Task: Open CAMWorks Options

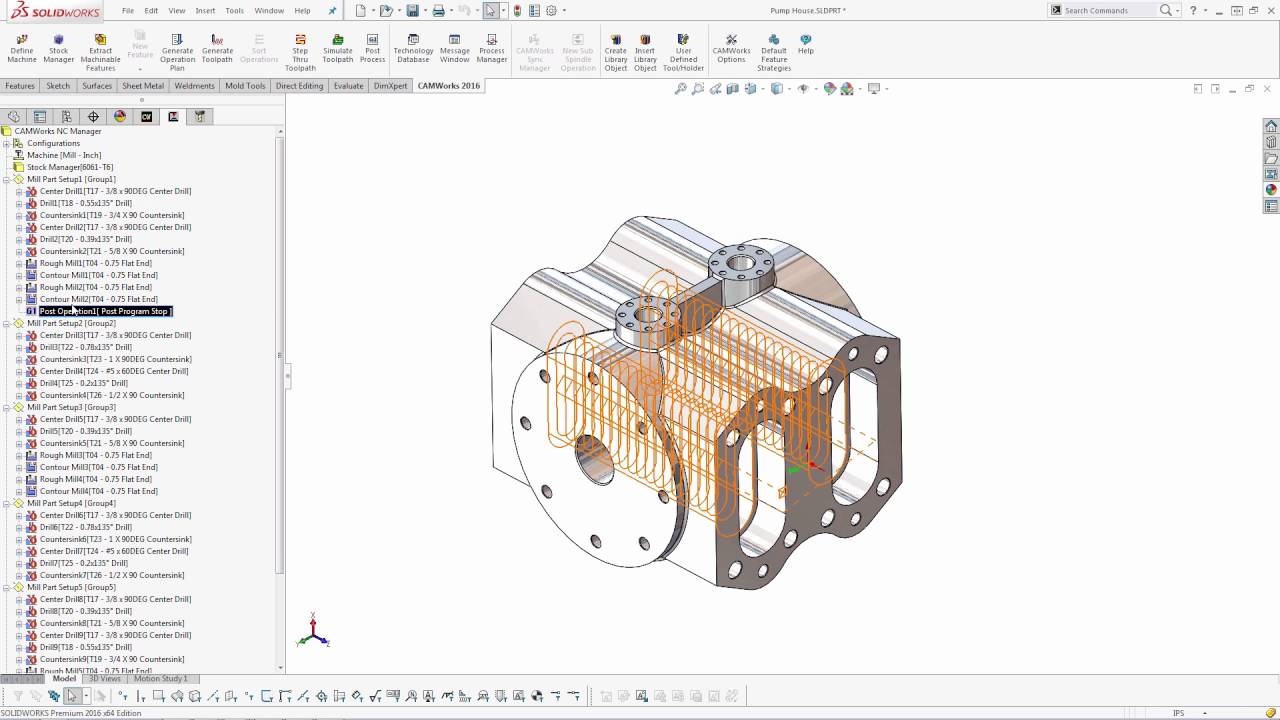Action: [x=731, y=50]
